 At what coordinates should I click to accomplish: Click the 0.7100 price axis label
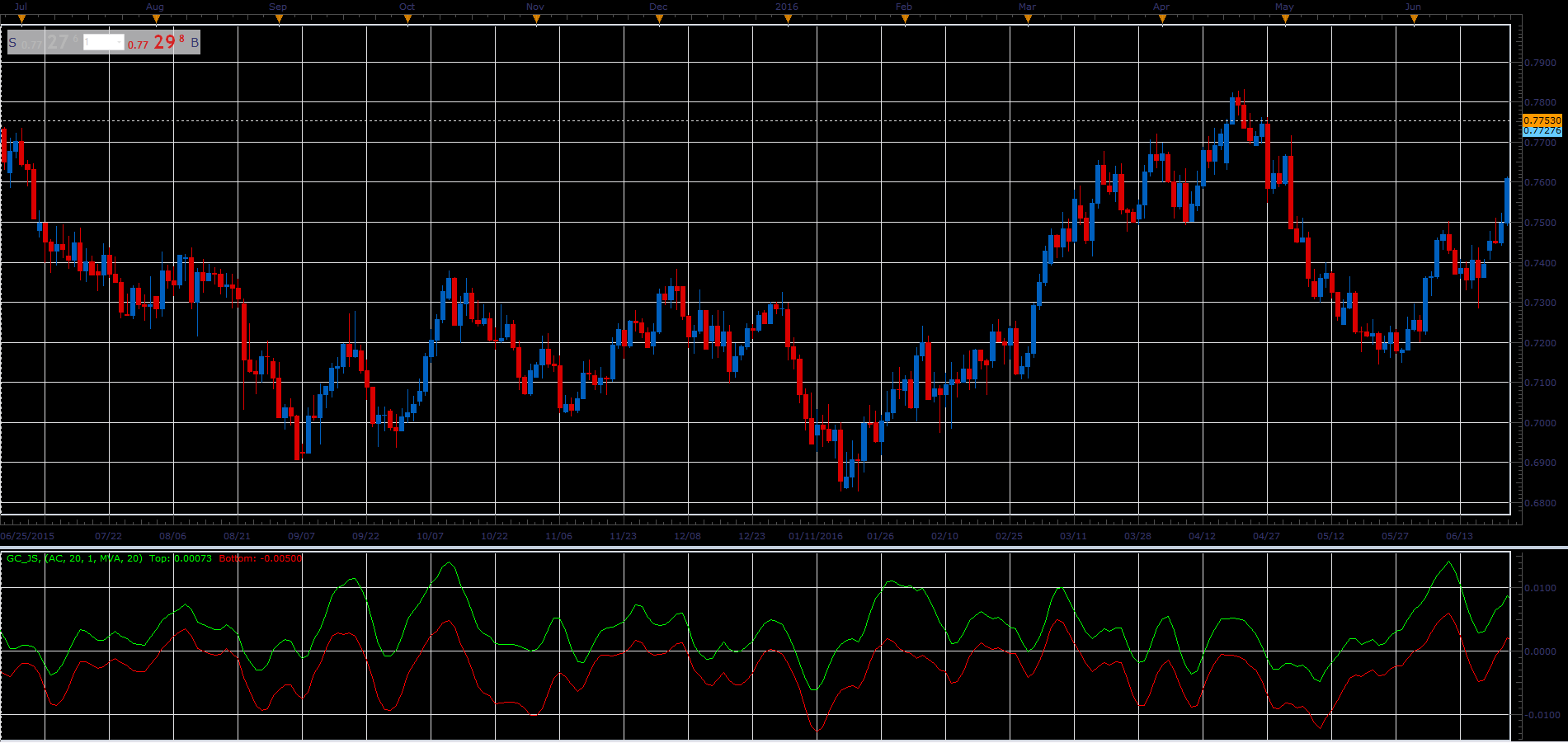(1540, 383)
